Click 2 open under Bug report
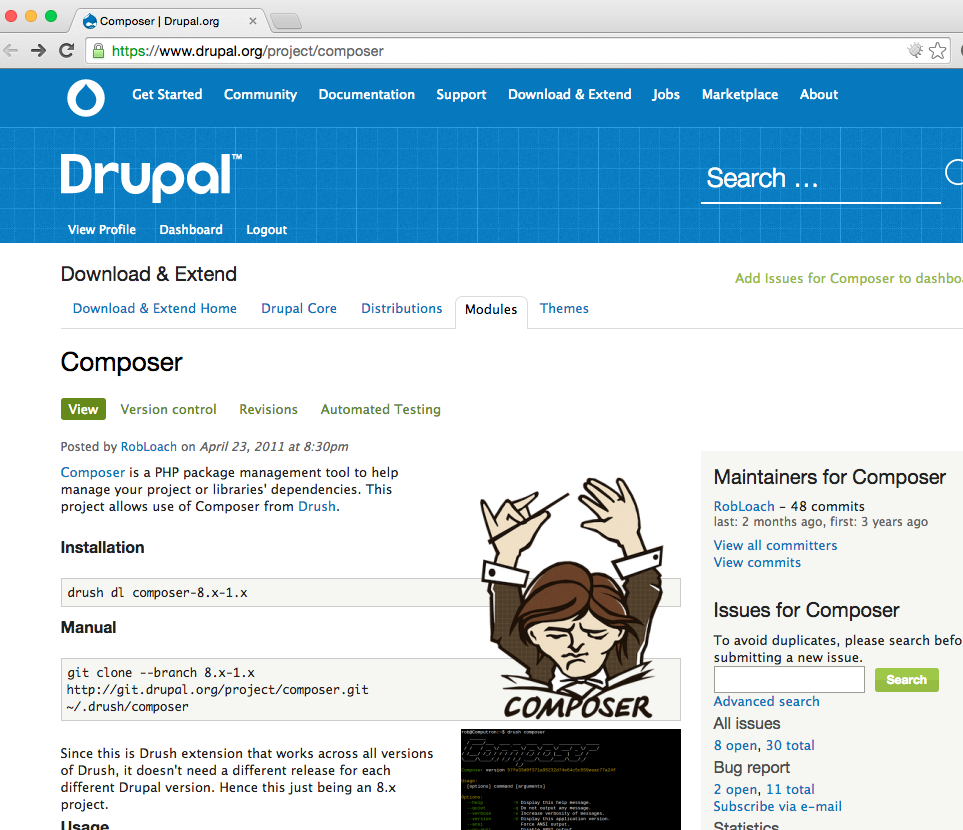This screenshot has height=830, width=963. (735, 789)
